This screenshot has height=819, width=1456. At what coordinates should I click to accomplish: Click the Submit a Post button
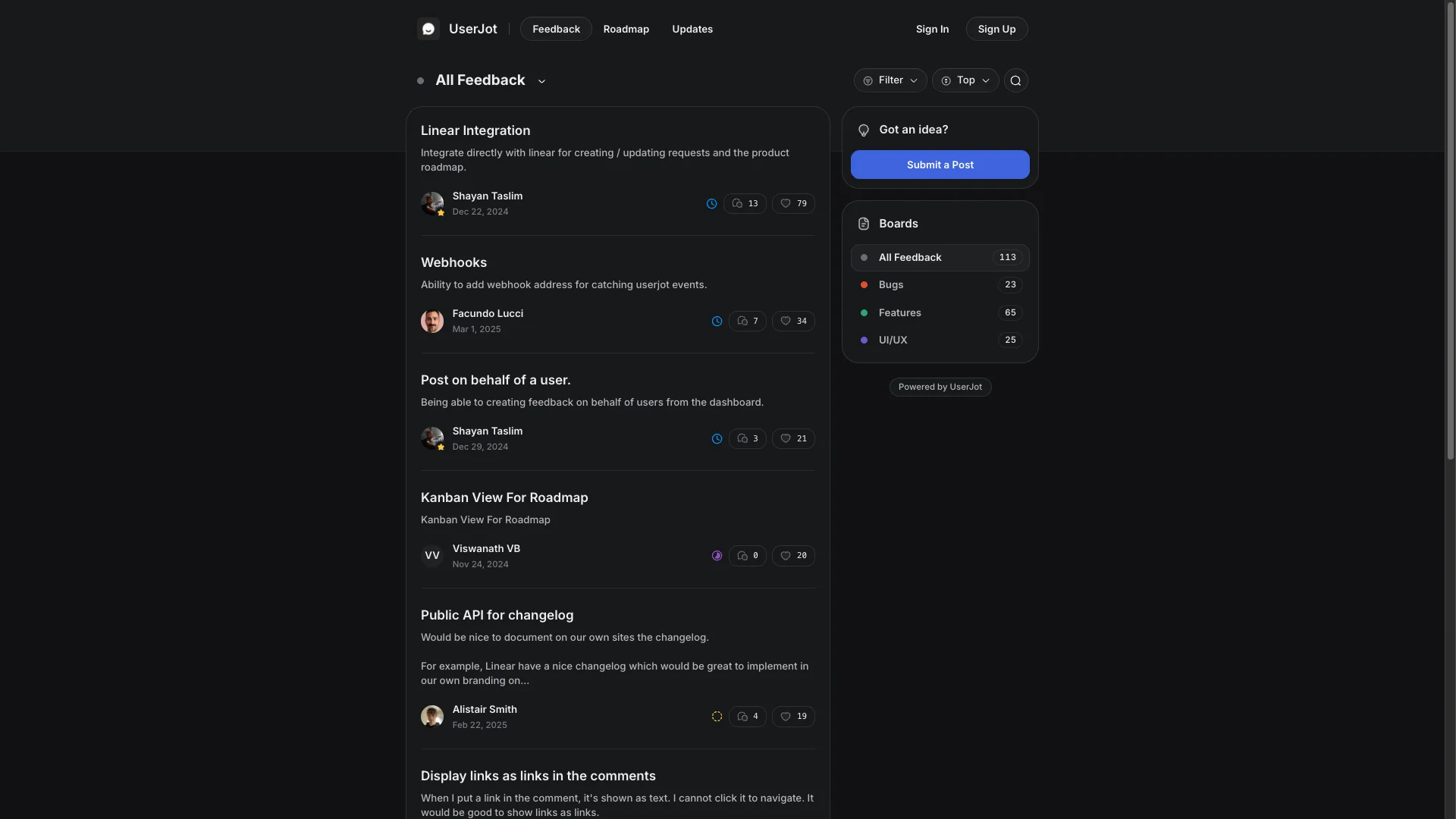pos(940,165)
